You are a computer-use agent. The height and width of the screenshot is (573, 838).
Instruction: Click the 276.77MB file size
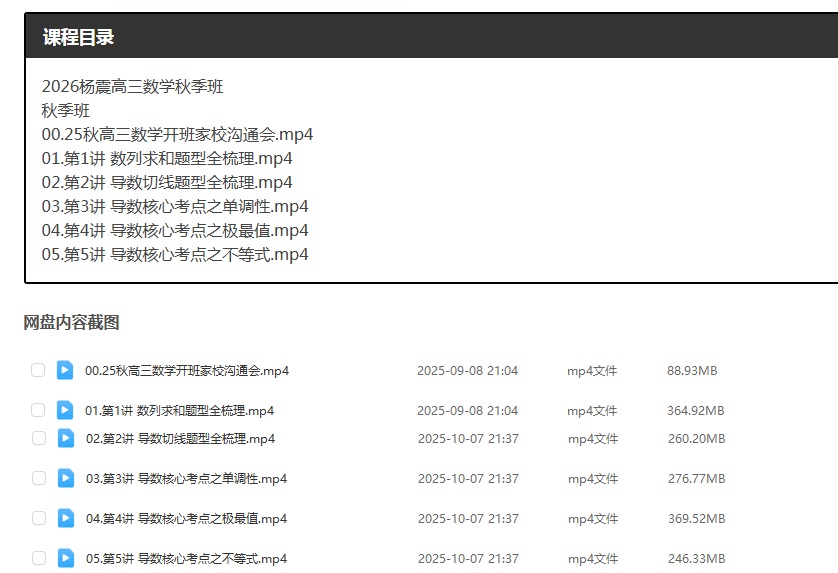pos(697,478)
